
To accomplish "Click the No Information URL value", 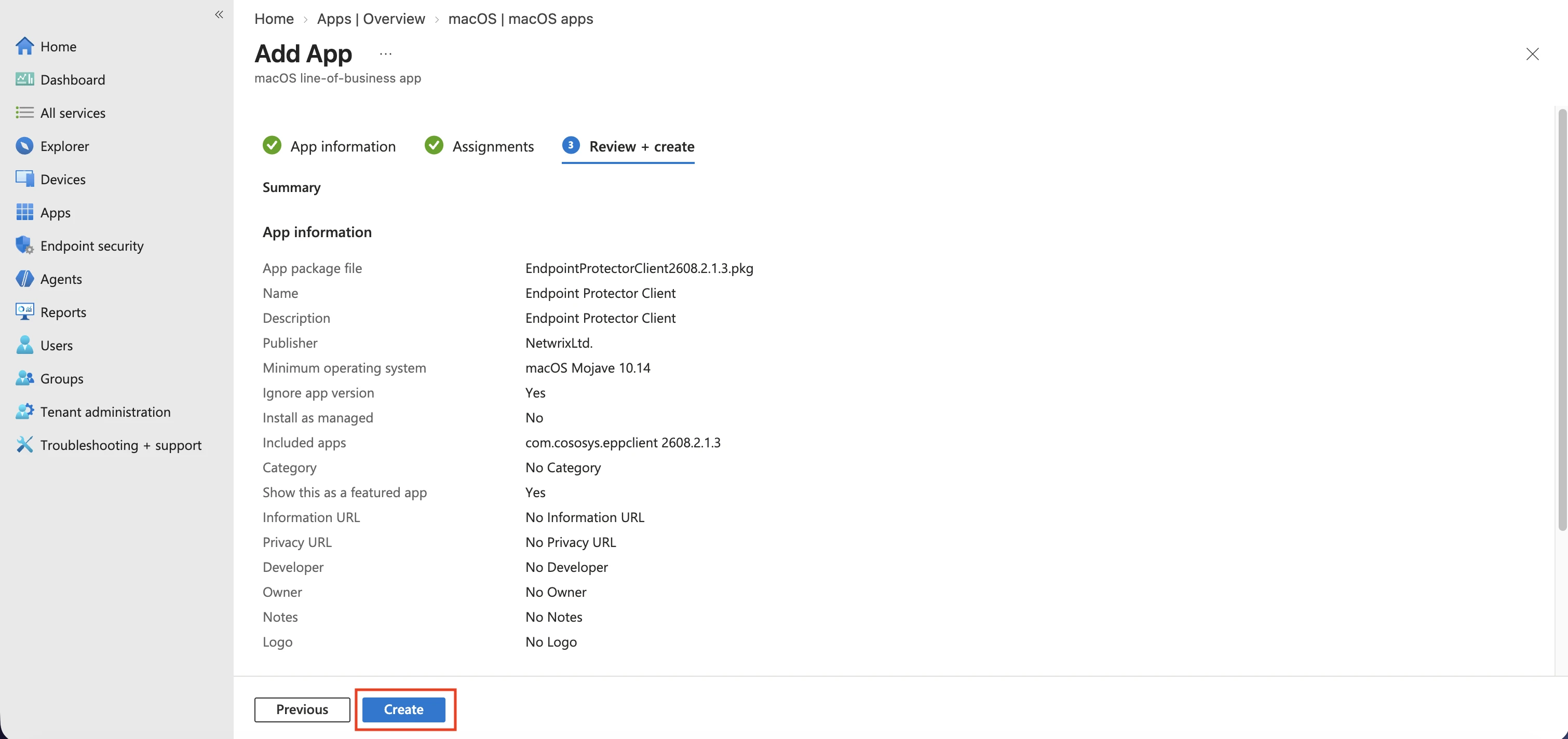I will click(584, 517).
